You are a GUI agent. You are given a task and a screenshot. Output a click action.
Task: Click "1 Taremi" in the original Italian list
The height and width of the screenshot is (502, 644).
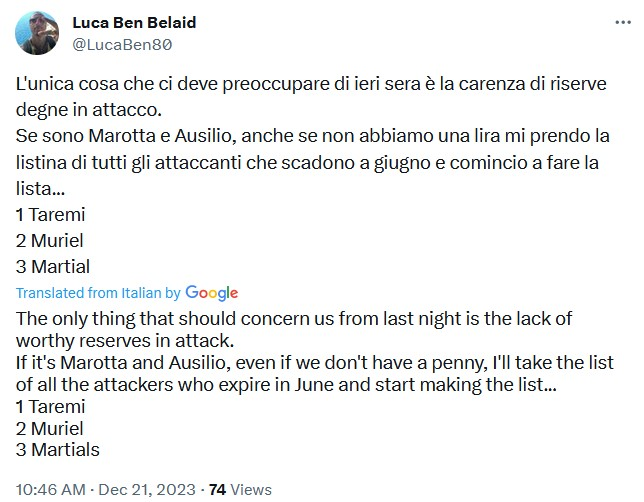[52, 214]
